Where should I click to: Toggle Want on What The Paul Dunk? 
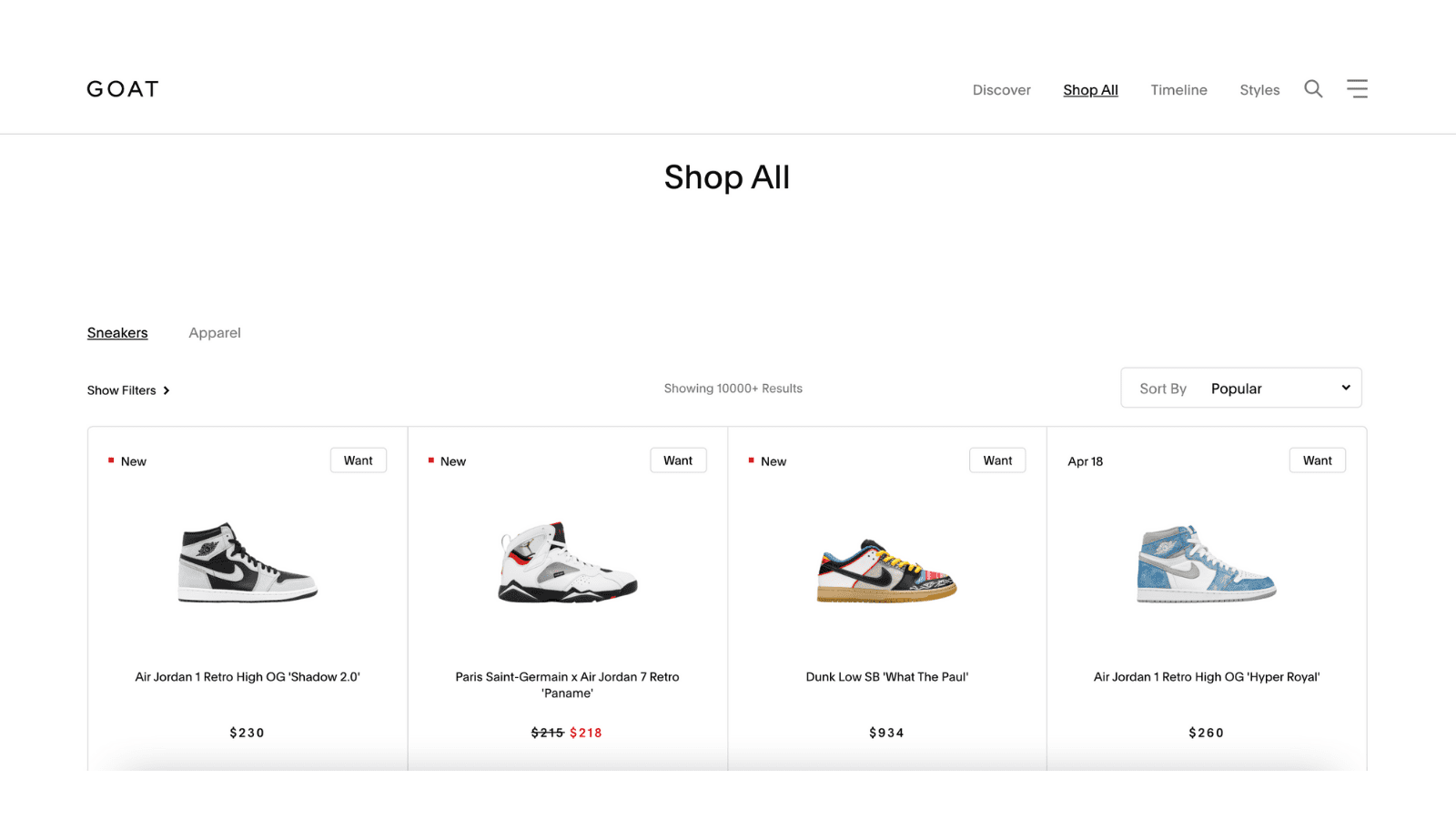[997, 460]
